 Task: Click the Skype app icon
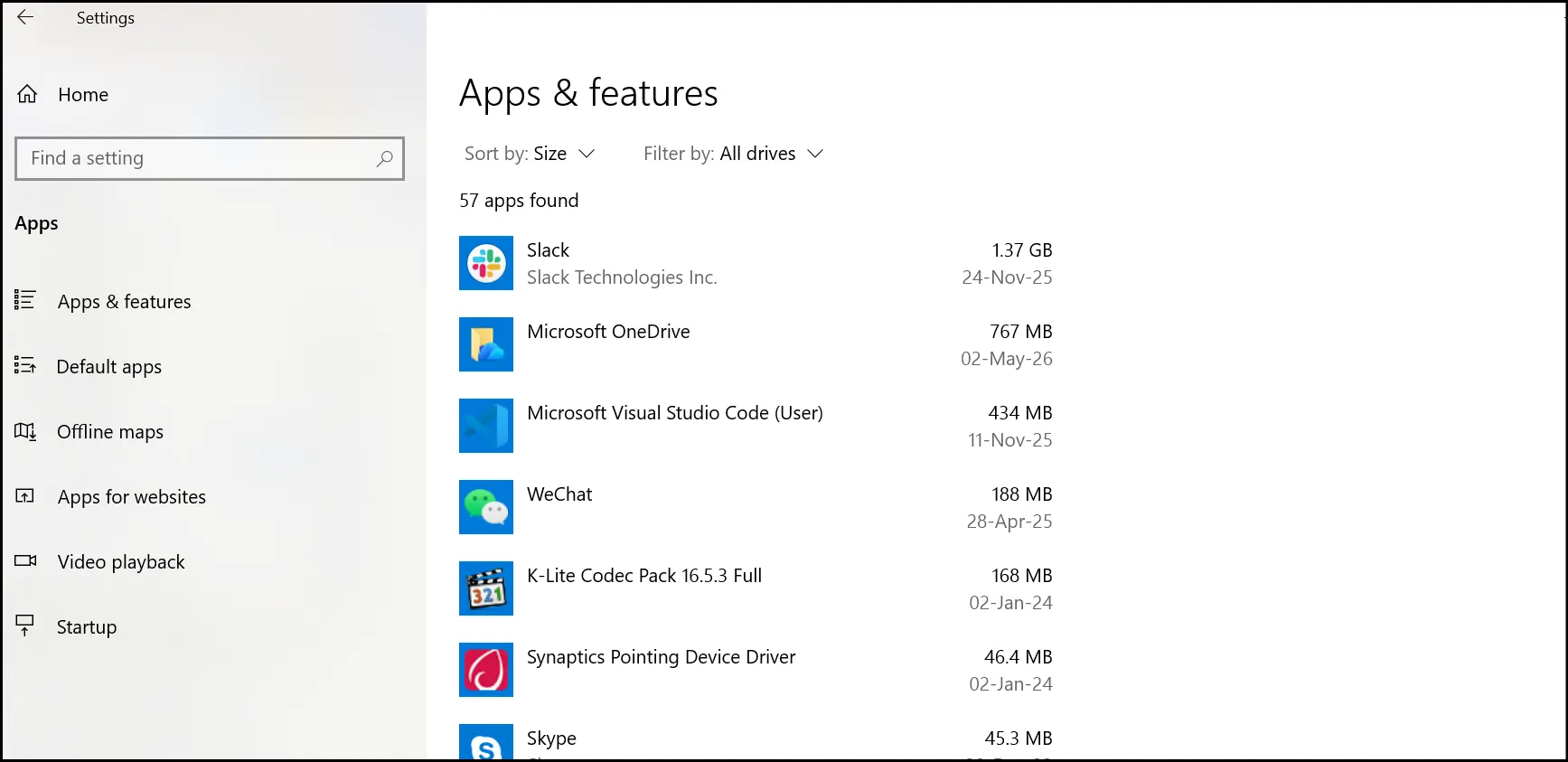pyautogui.click(x=486, y=742)
